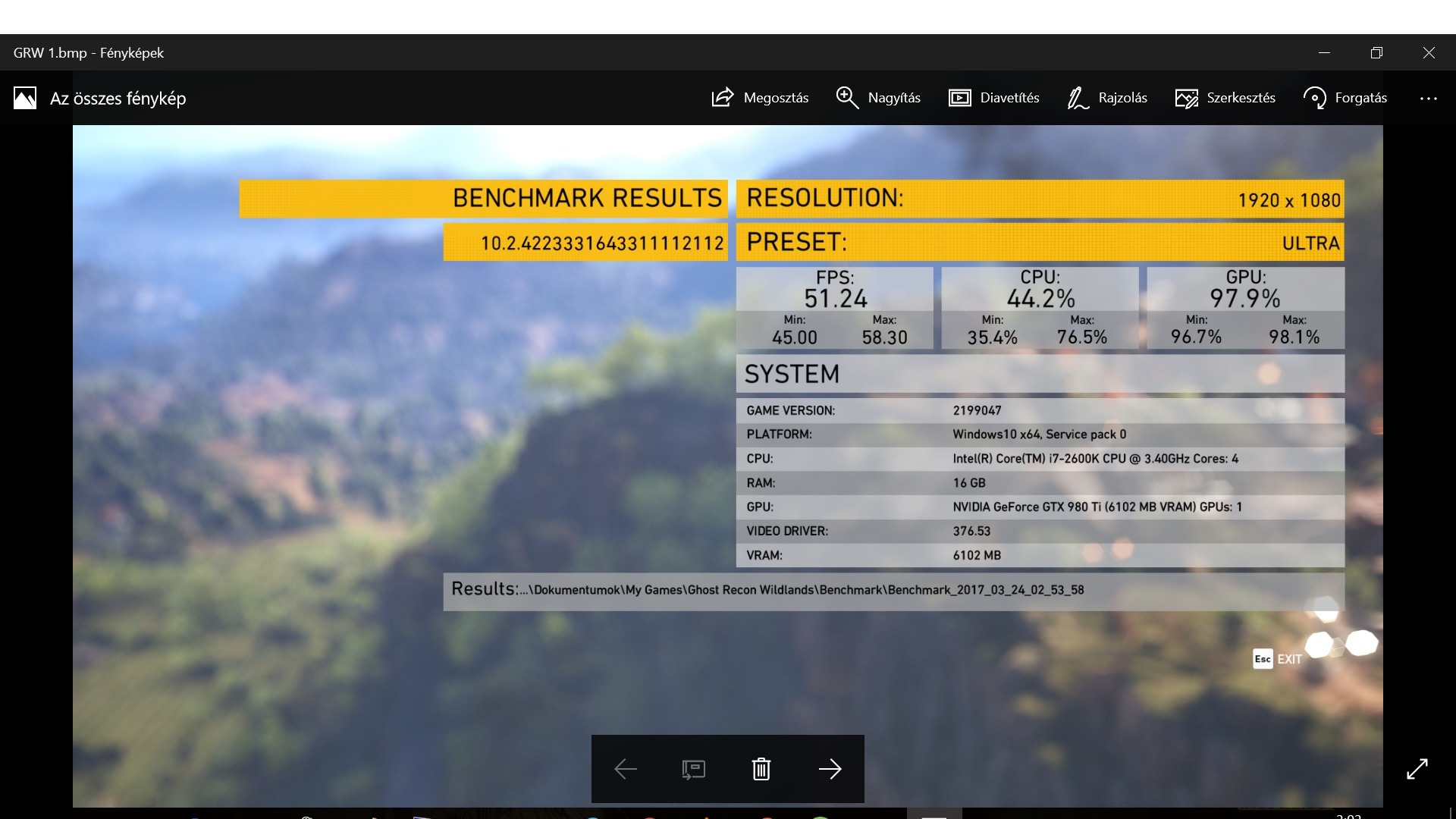The width and height of the screenshot is (1456, 819).
Task: Click the add to album icon
Action: pyautogui.click(x=693, y=770)
